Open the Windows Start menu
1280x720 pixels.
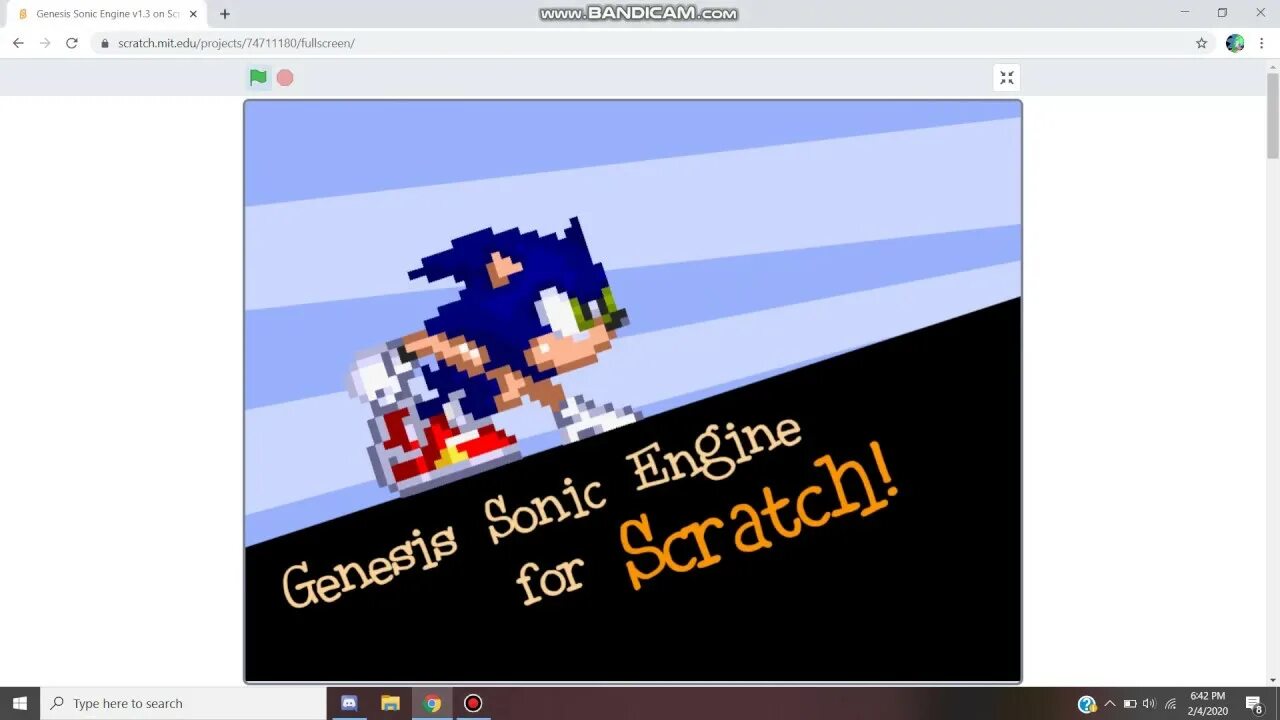click(20, 703)
